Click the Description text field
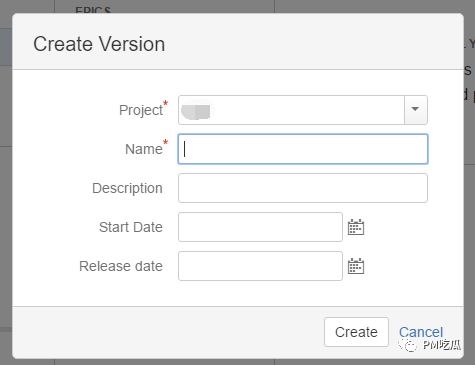 303,188
